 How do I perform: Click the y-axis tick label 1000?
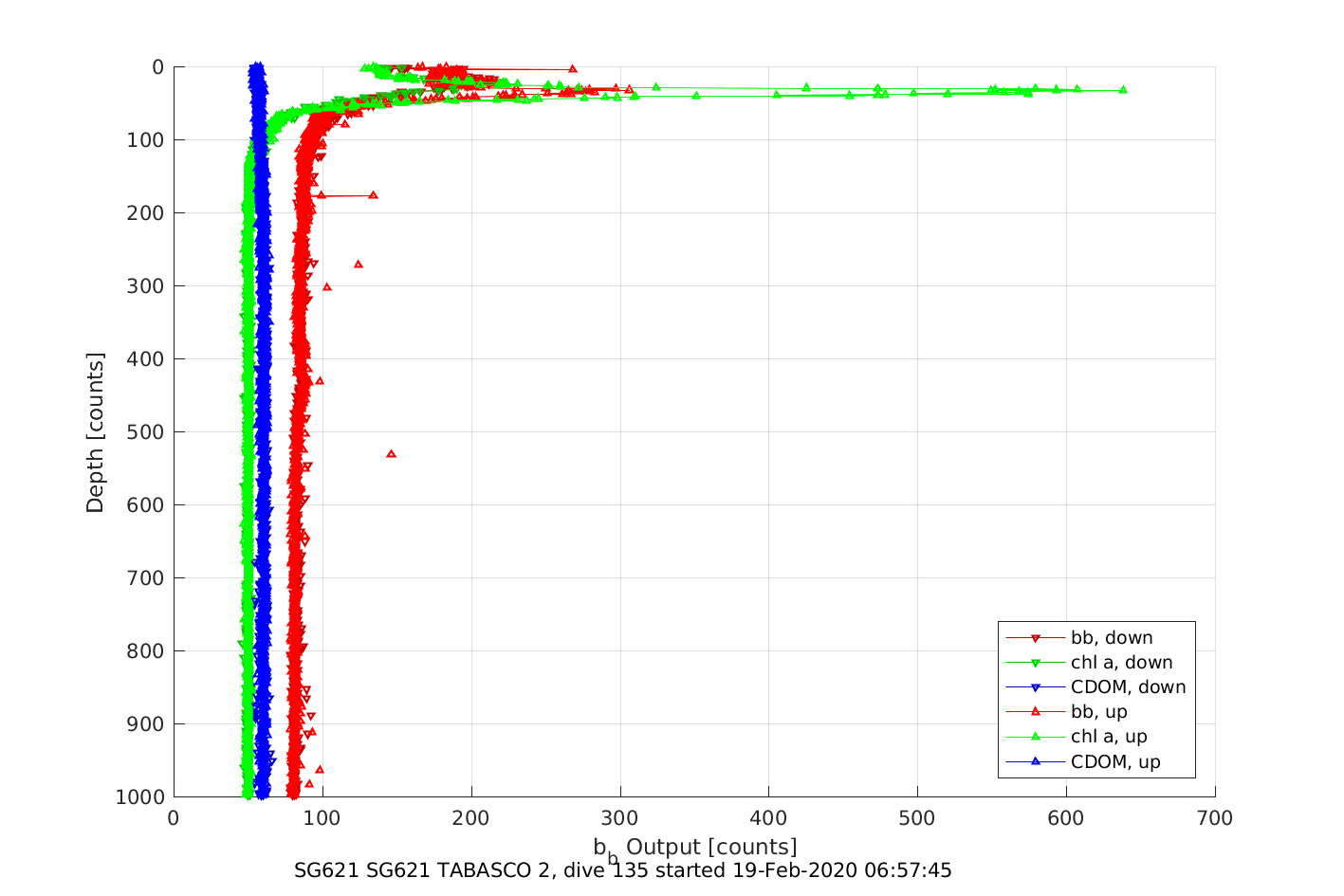141,797
